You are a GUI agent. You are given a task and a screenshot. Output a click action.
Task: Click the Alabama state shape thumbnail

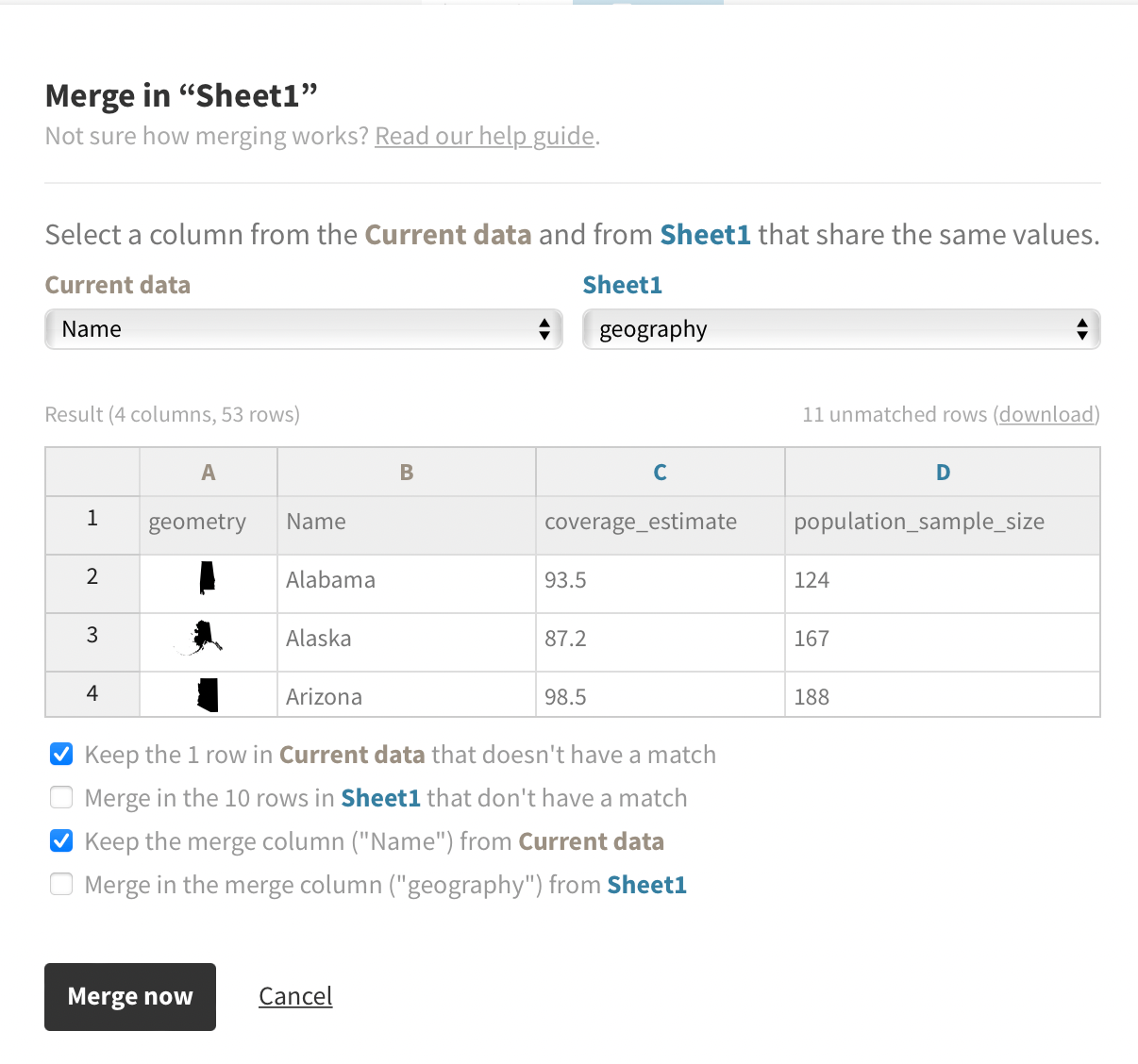pos(208,578)
